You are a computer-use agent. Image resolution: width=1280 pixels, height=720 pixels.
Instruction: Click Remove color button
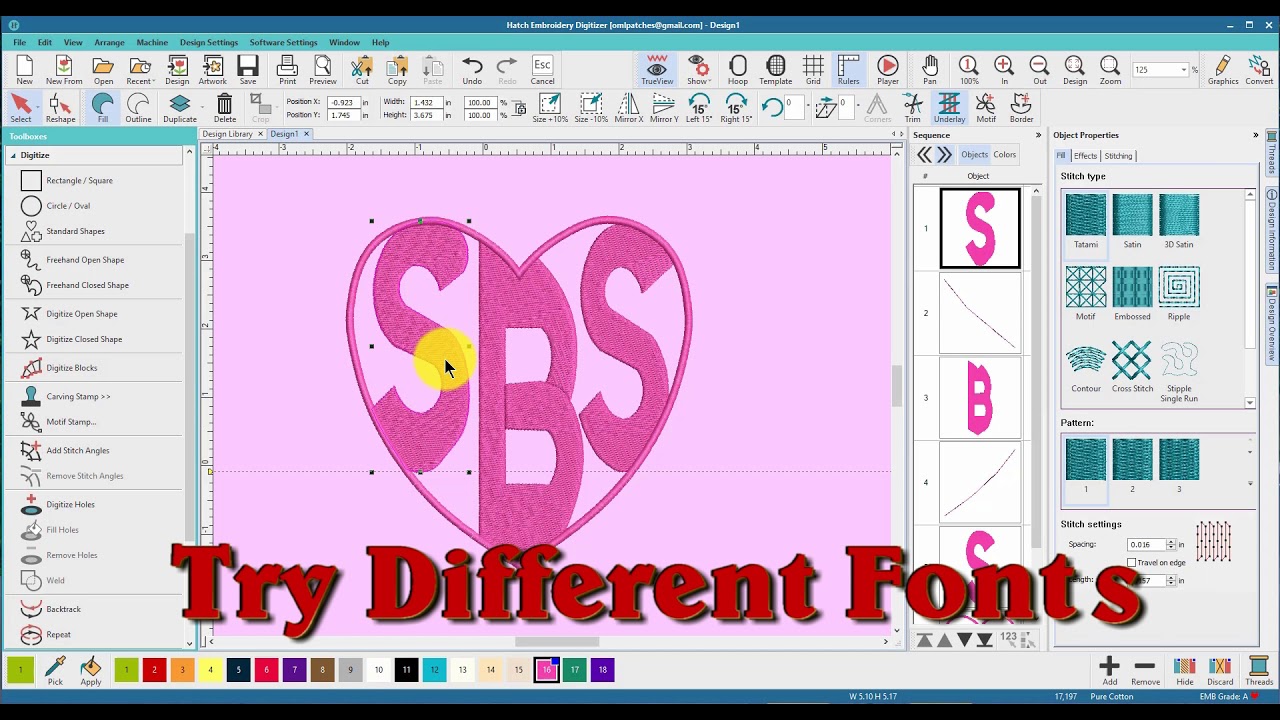click(x=1145, y=671)
